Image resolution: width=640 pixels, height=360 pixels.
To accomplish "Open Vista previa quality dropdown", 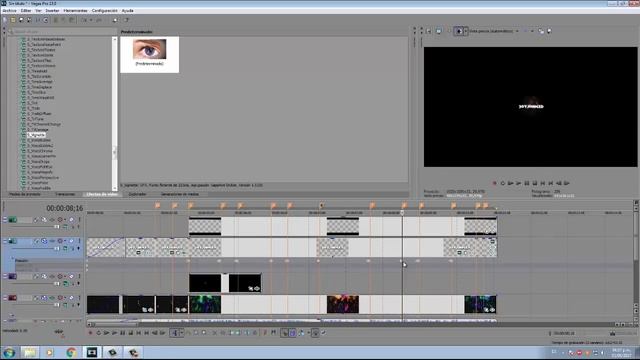I will point(494,31).
